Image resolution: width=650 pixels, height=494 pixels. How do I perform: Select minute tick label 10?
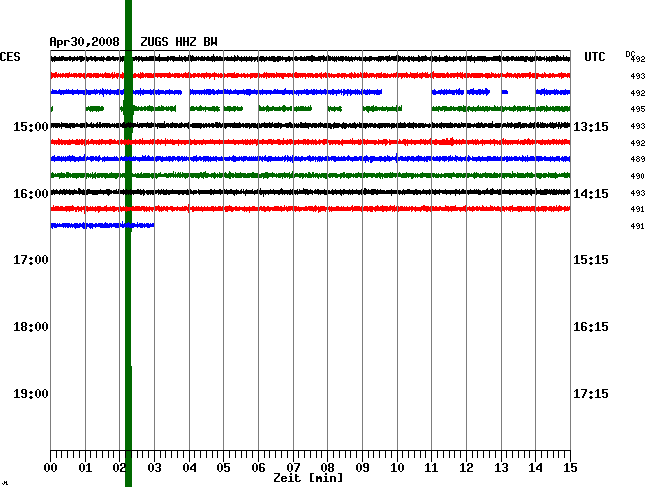click(397, 468)
